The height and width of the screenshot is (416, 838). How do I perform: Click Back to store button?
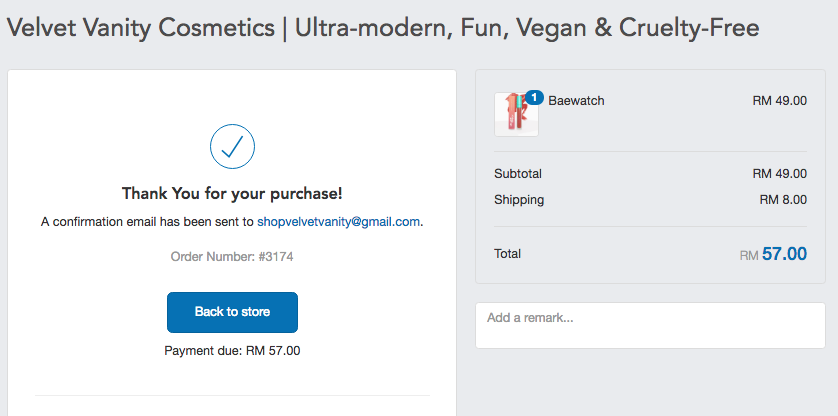(232, 312)
